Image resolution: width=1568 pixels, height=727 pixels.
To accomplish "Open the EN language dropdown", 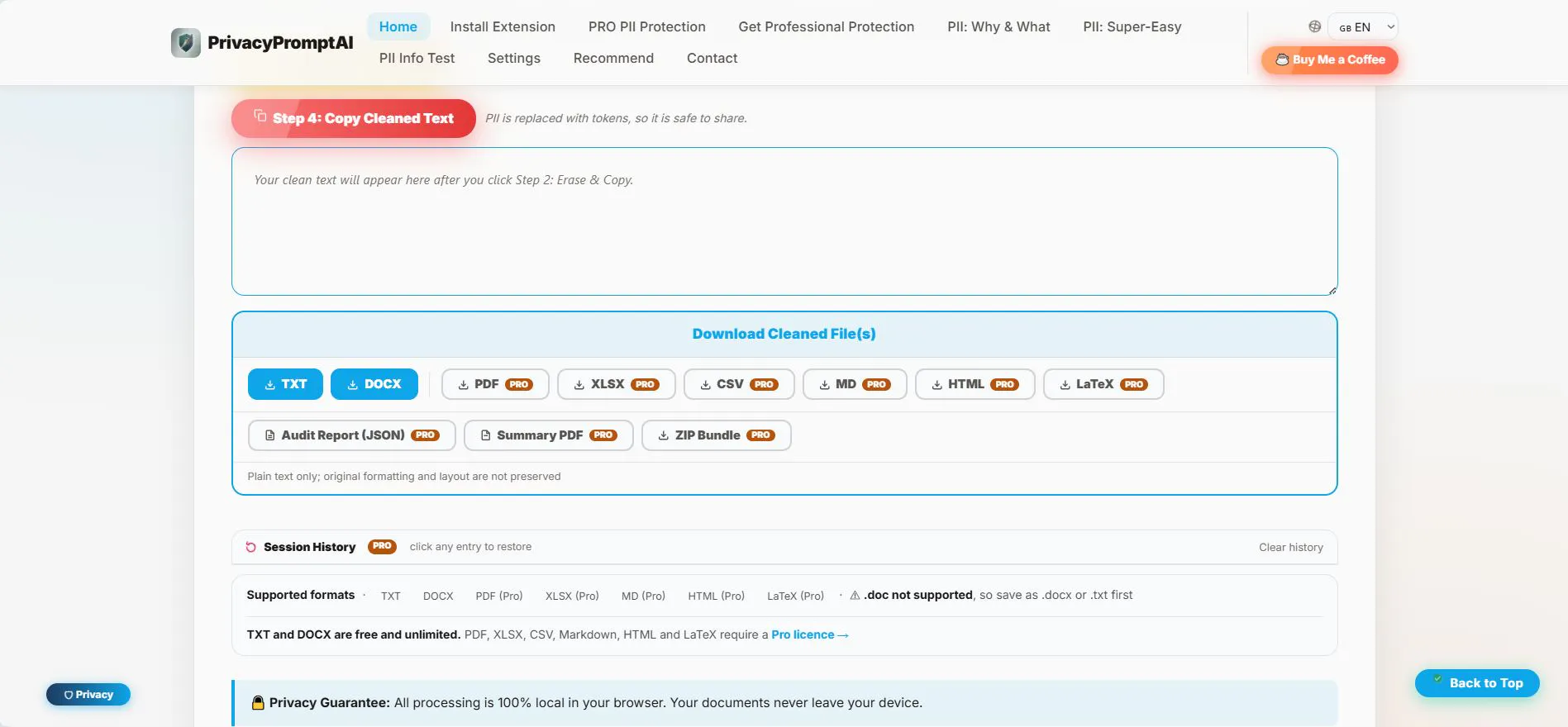I will [x=1362, y=27].
